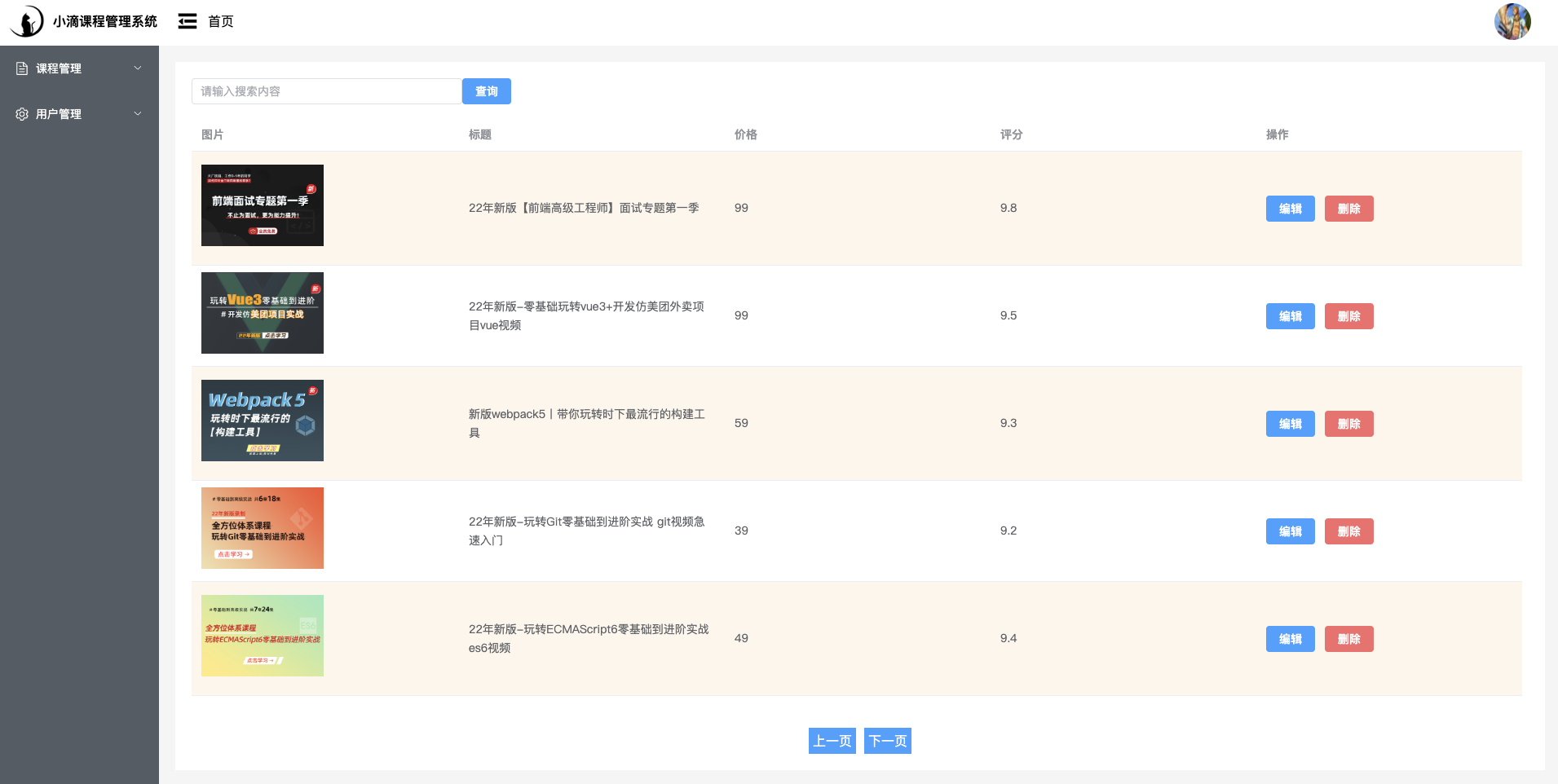Viewport: 1558px width, 784px height.
Task: Edit the Git 零基础 course row
Action: (1290, 531)
